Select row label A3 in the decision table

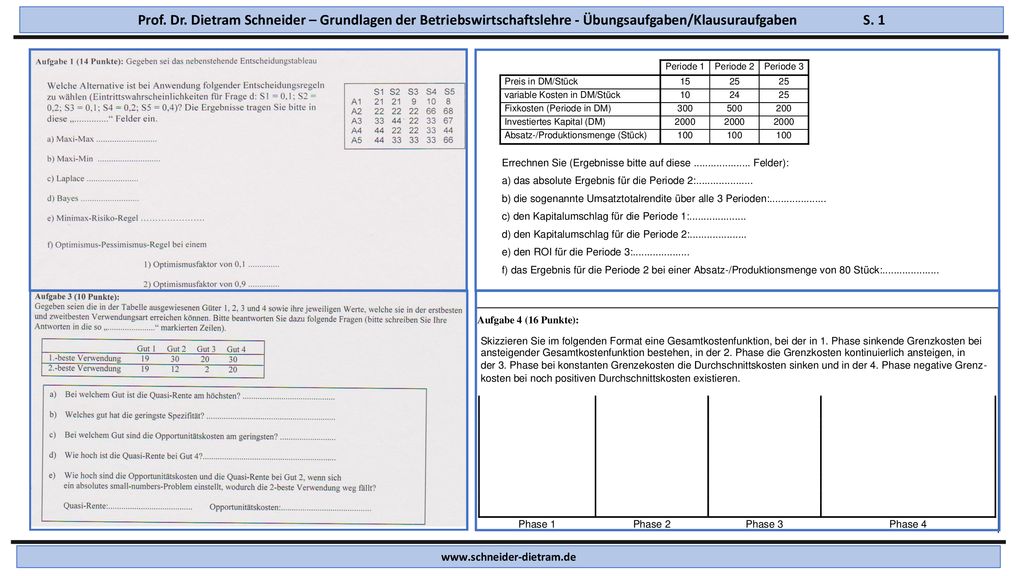pos(357,121)
